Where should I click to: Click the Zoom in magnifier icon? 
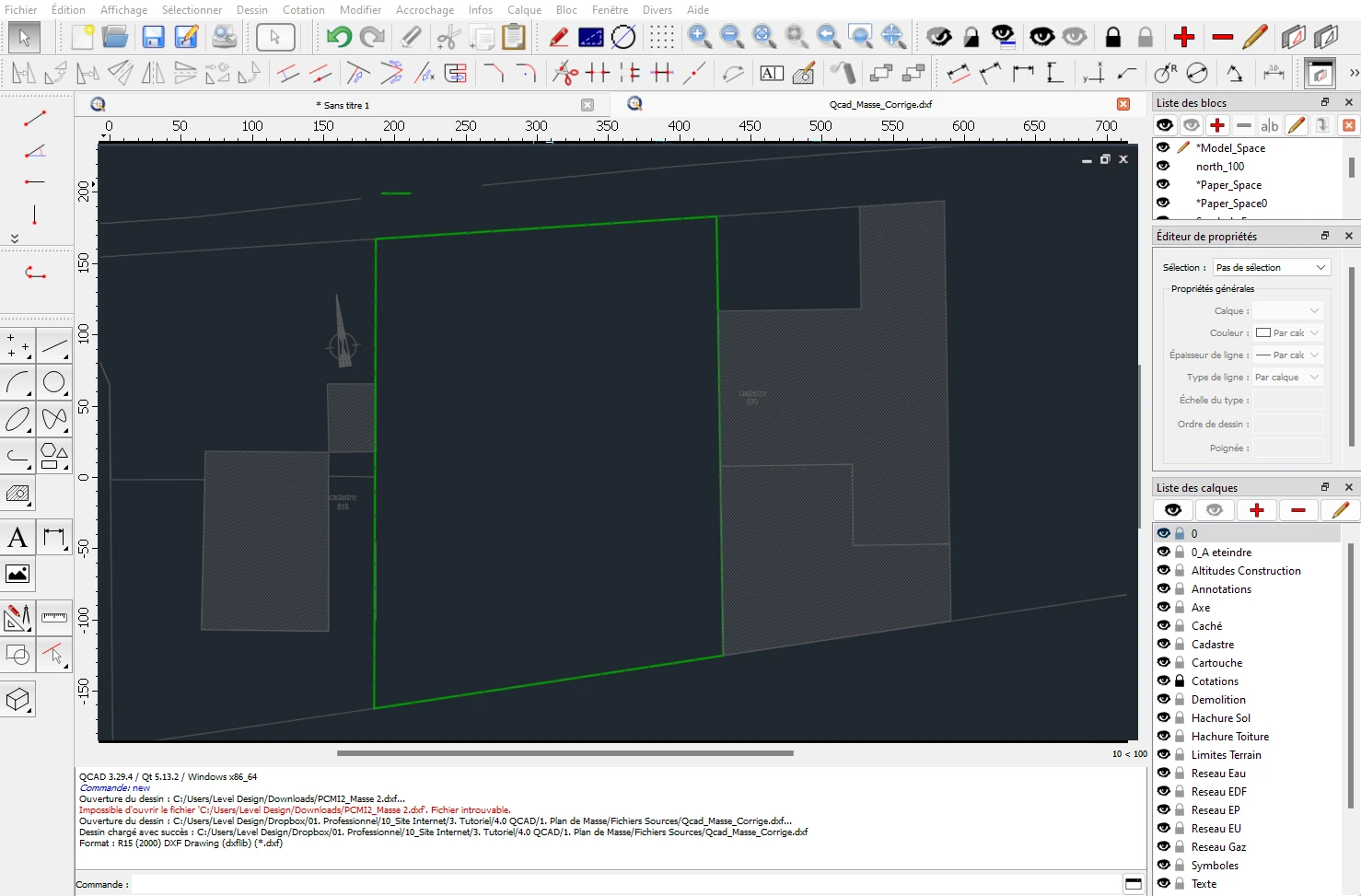(x=700, y=37)
